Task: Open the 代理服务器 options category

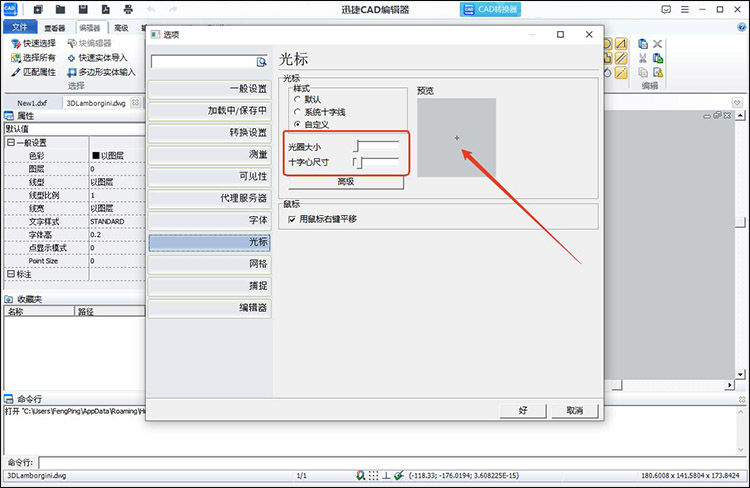Action: tap(210, 198)
